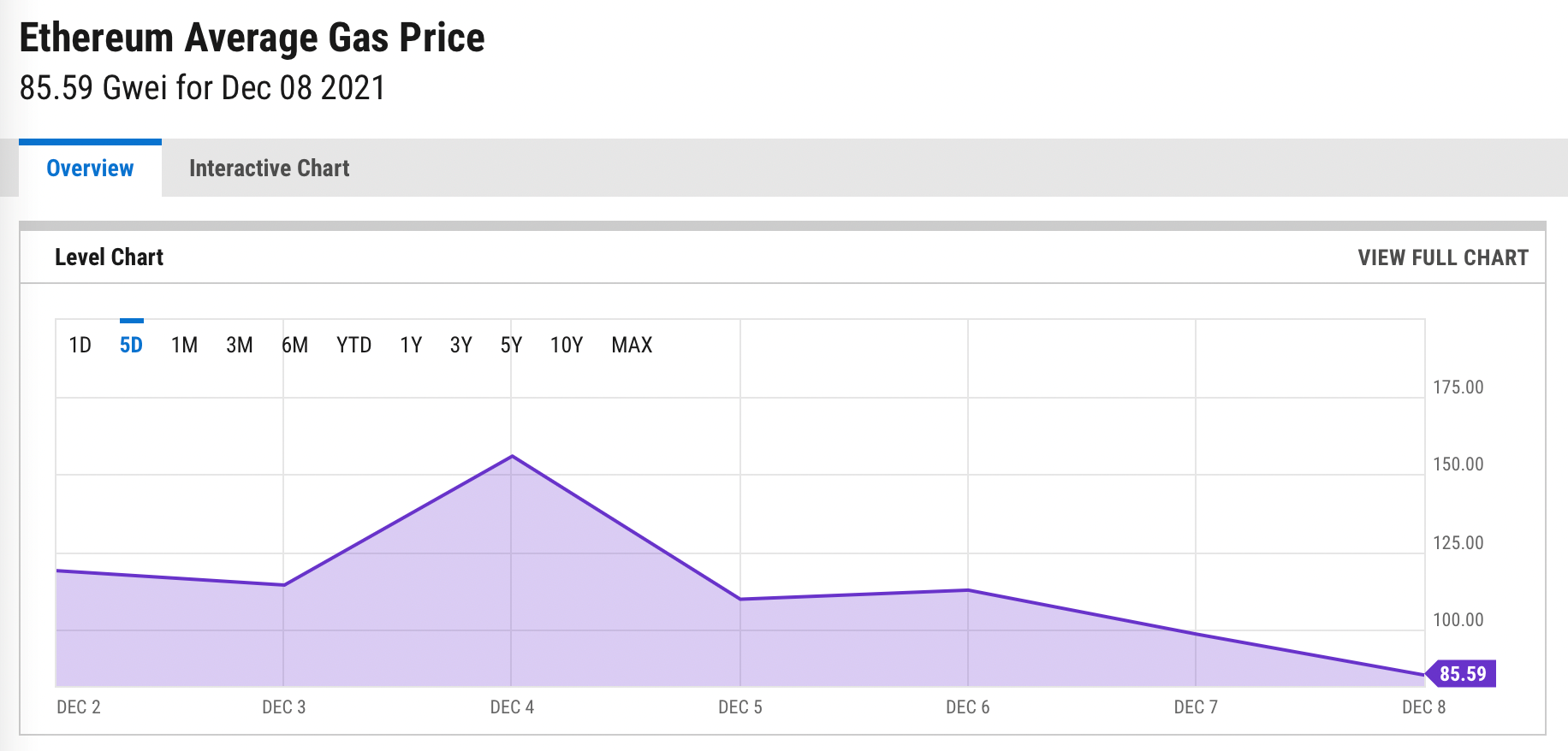Choose the 3M time range

tap(240, 345)
